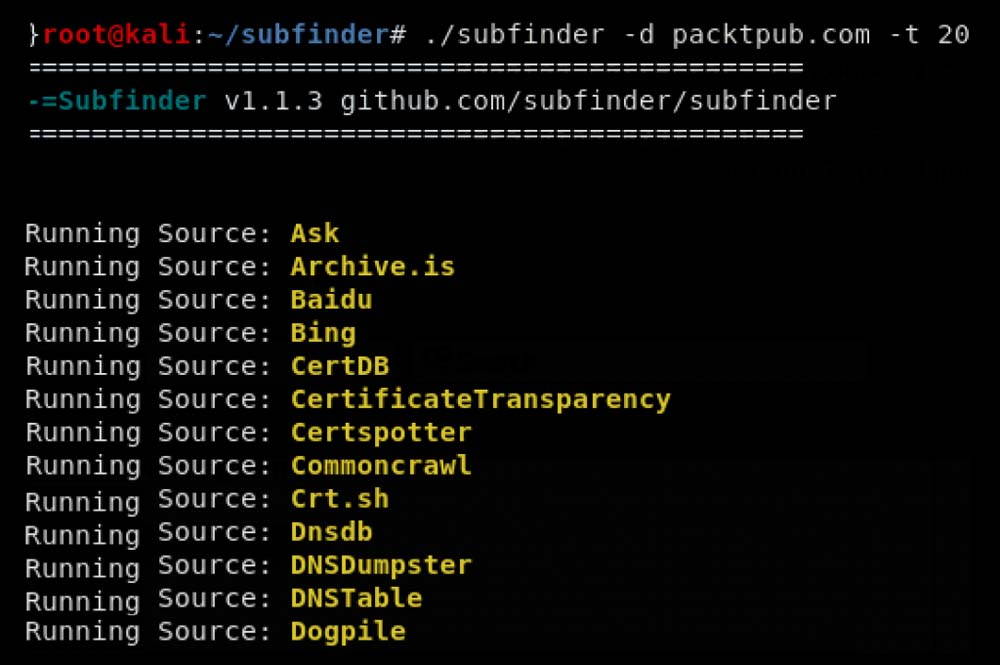Click the Certspotter source name
This screenshot has width=1000, height=665.
point(381,433)
